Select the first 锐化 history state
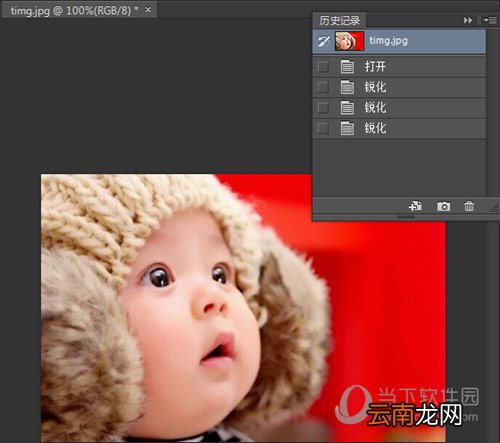Screen dimensions: 500x443 [x=399, y=87]
